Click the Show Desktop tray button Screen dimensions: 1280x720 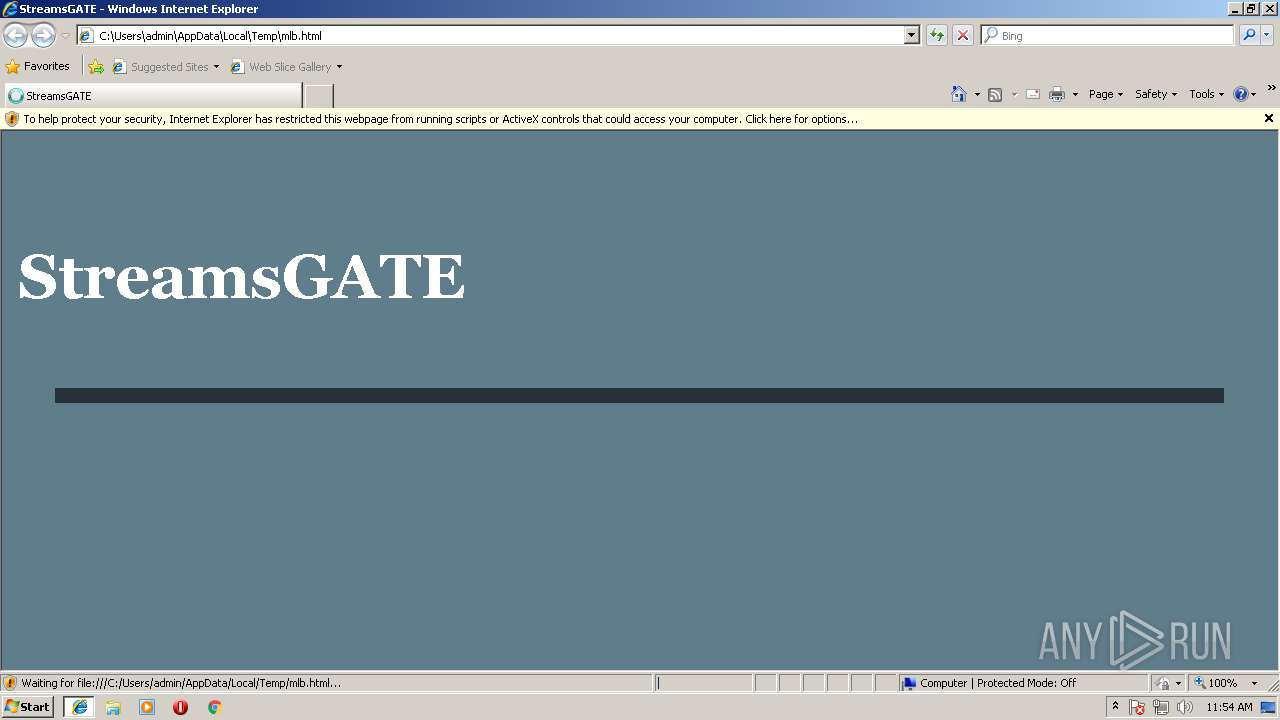coord(1269,707)
